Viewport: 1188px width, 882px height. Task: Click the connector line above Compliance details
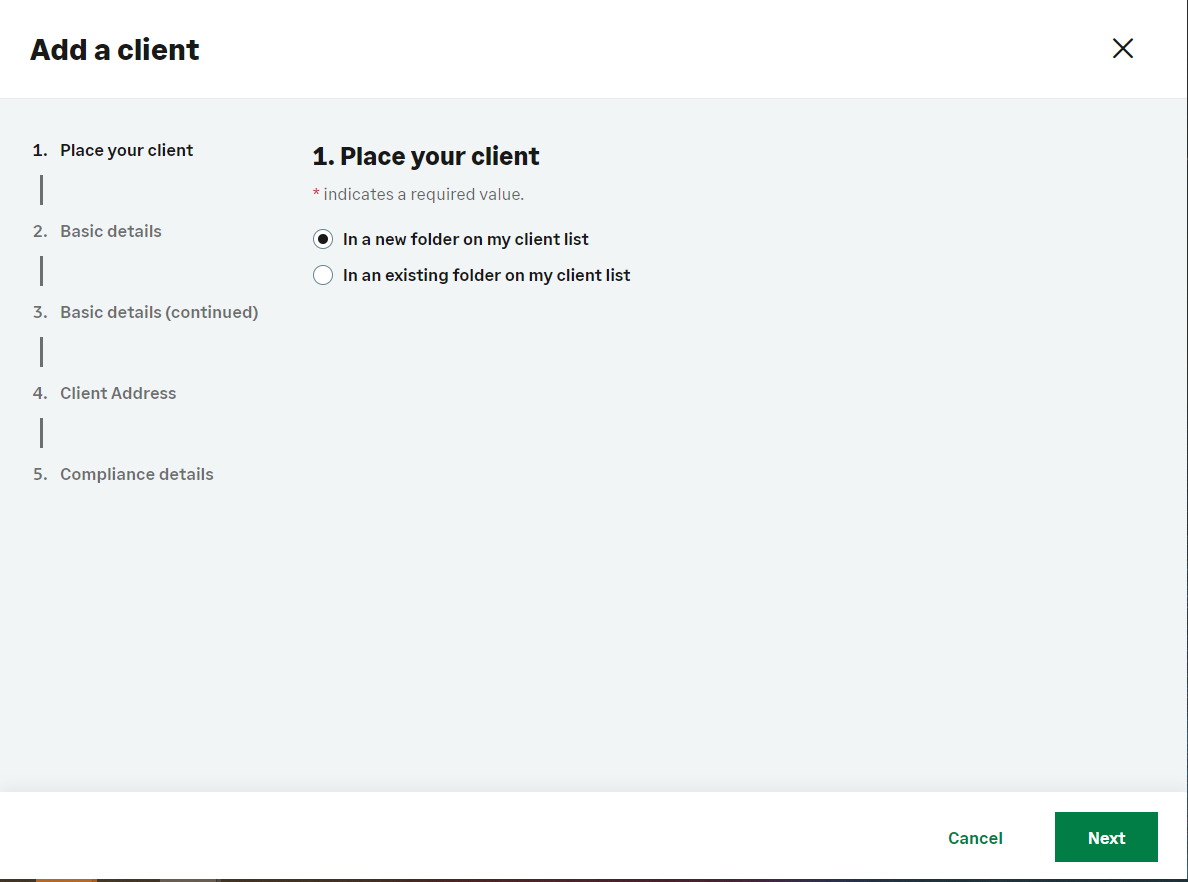[41, 433]
